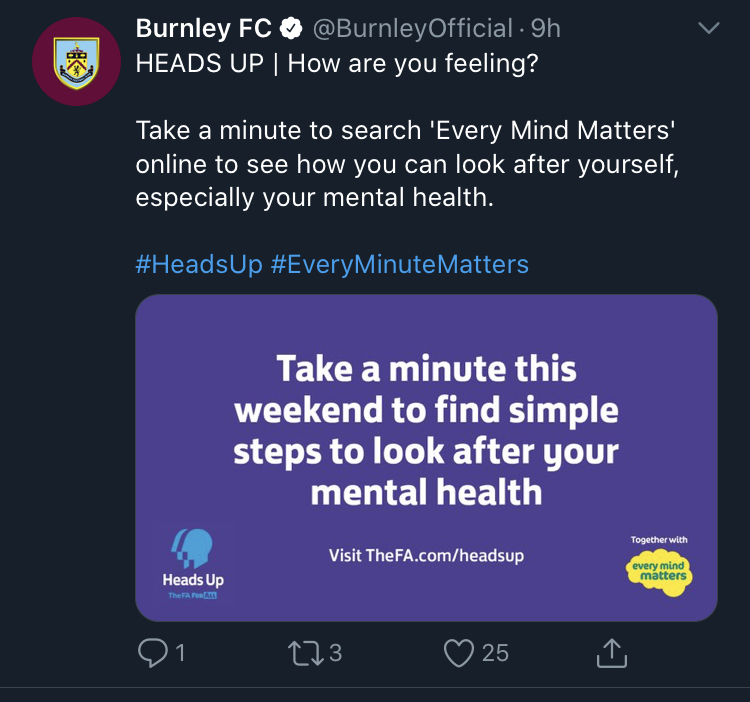Open the #HeadsUp hashtag
Viewport: 750px width, 702px height.
[x=199, y=264]
